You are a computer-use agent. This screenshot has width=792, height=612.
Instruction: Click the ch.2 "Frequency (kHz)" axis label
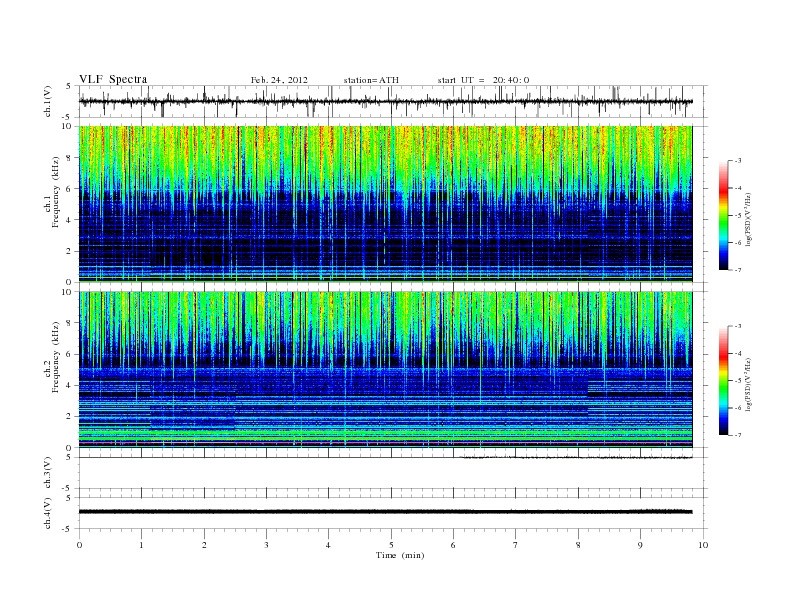tap(56, 356)
